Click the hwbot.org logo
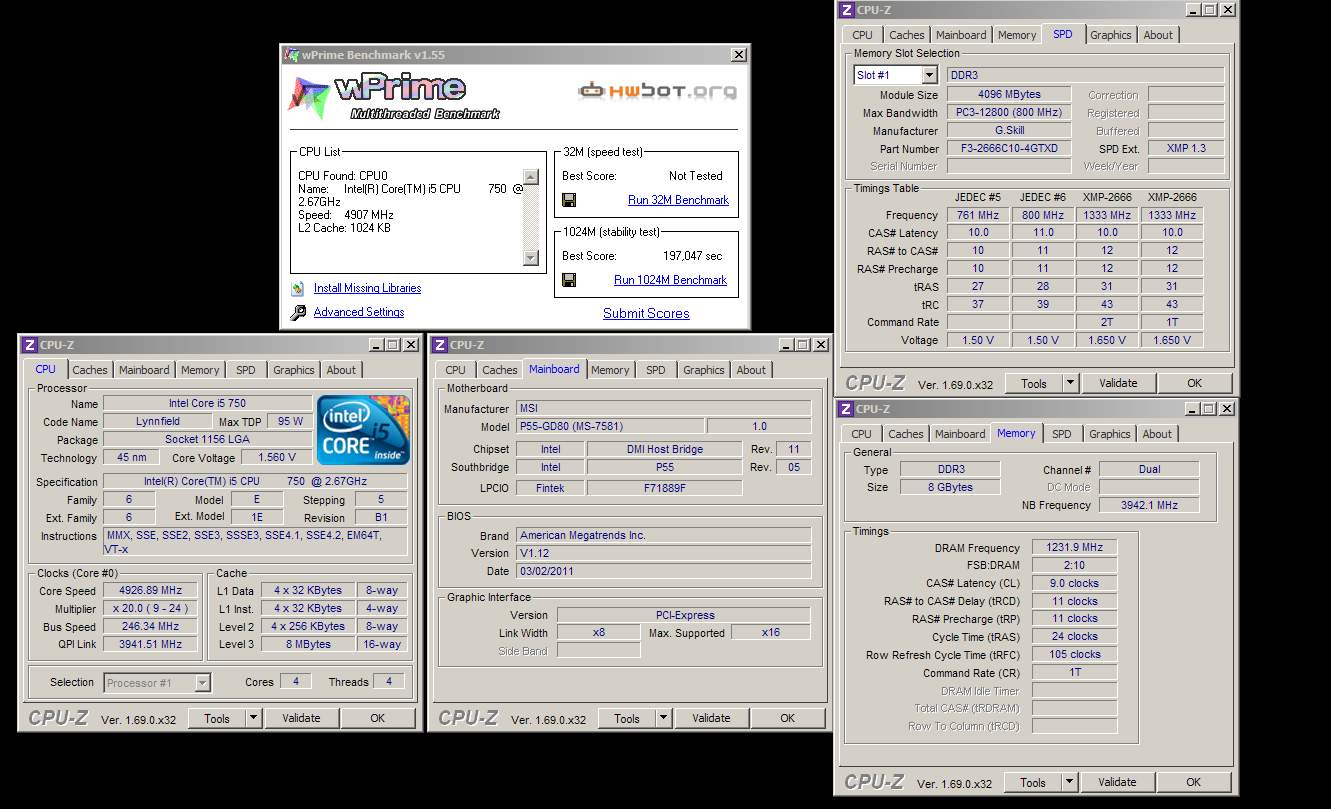 point(657,90)
